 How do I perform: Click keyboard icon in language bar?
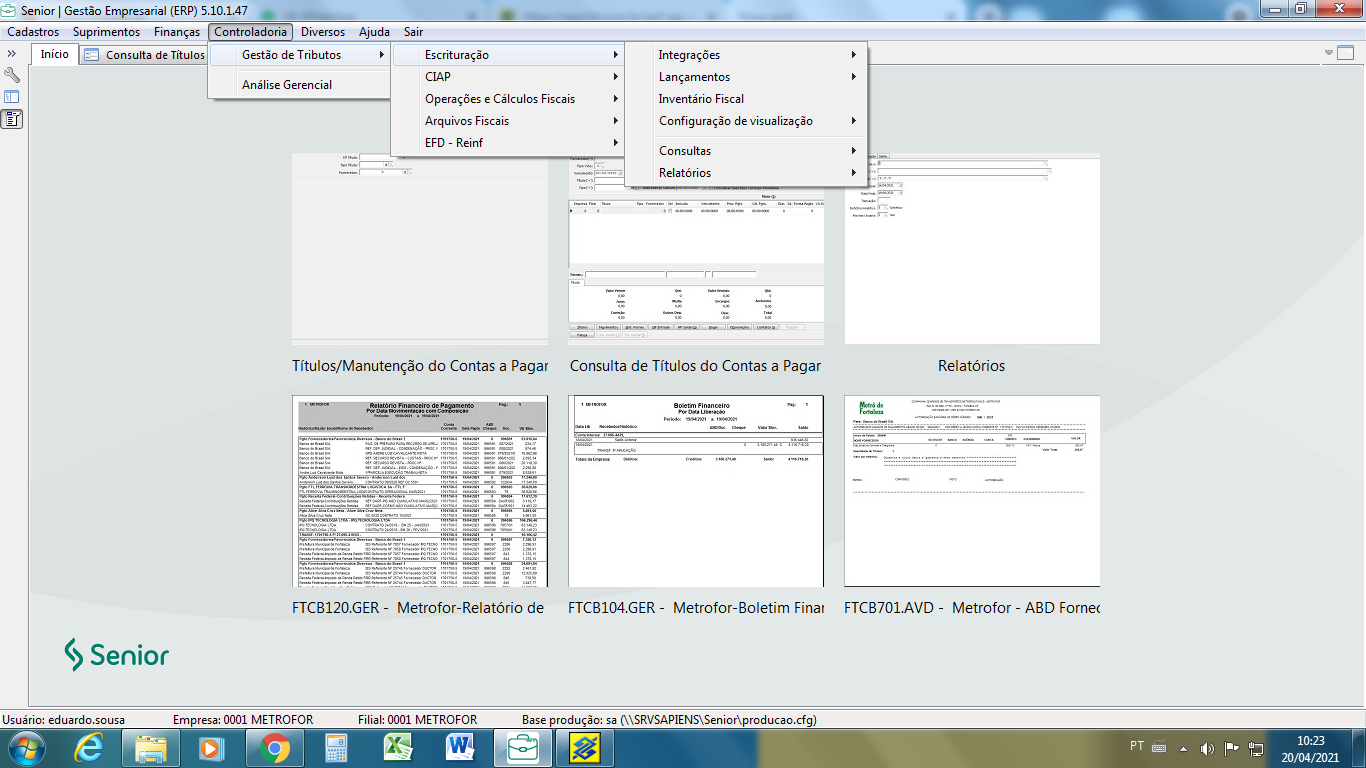point(1160,746)
